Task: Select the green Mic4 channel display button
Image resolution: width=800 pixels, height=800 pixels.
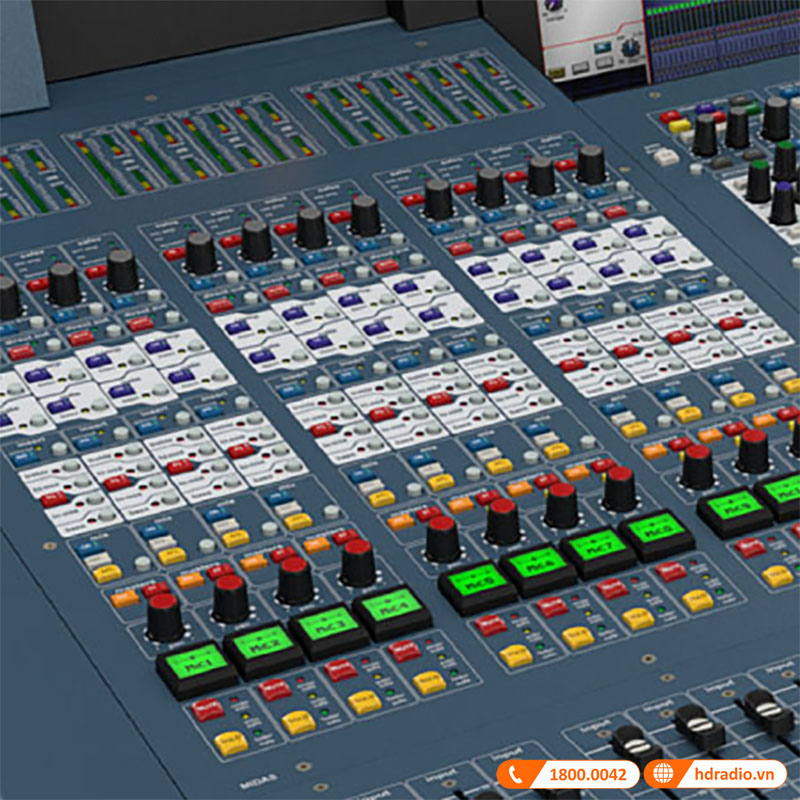Action: pyautogui.click(x=391, y=607)
